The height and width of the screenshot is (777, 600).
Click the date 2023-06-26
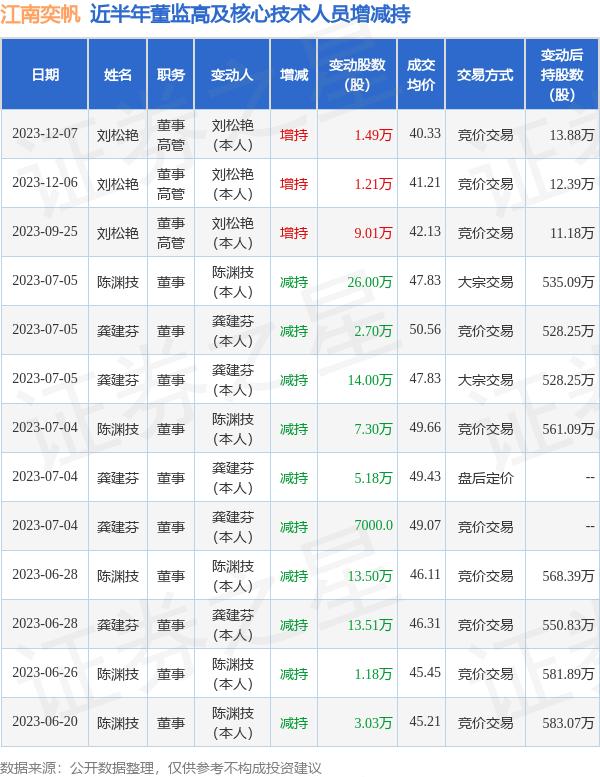pyautogui.click(x=45, y=673)
